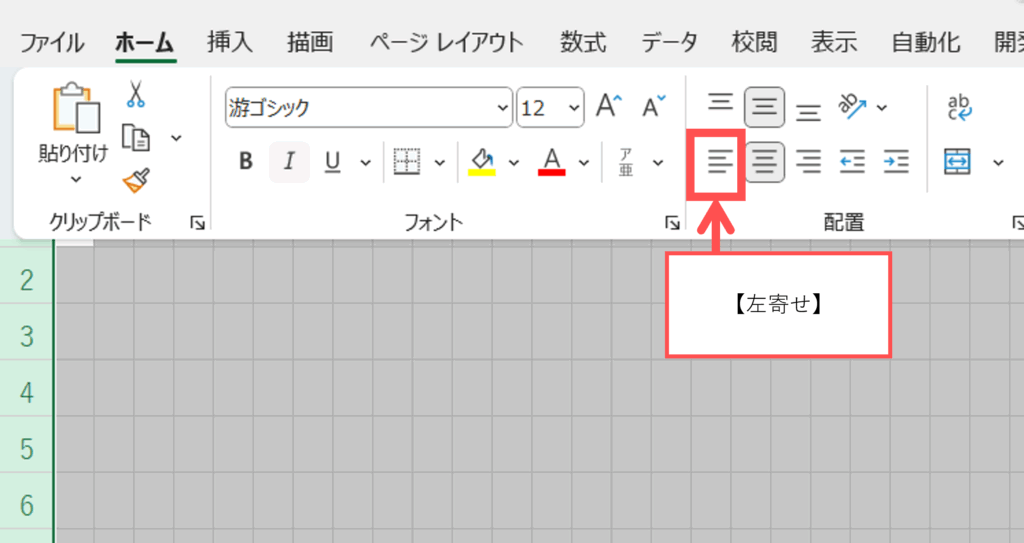Increase font size with large A icon
This screenshot has height=543, width=1024.
point(609,107)
